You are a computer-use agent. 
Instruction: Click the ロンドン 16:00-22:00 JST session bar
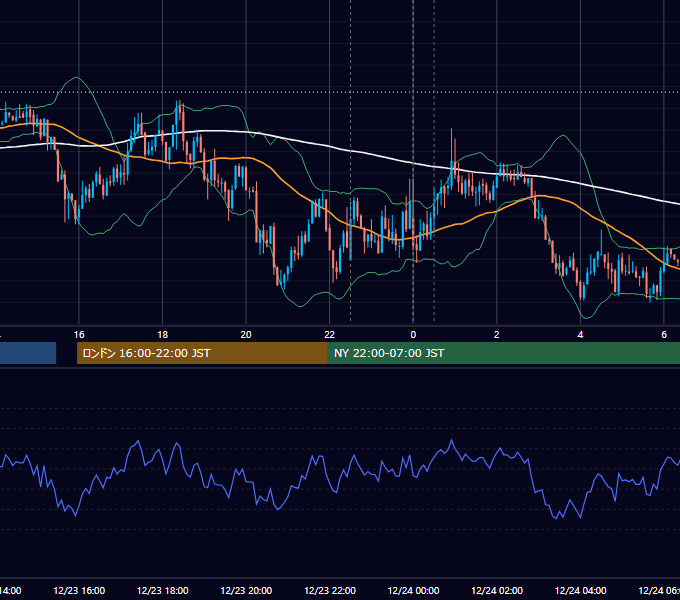(x=202, y=353)
